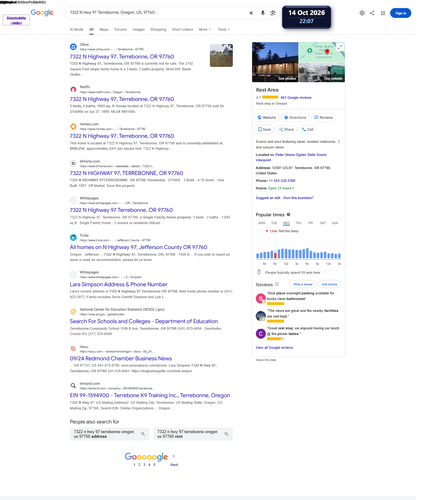Open the Google apps grid icon
Image resolution: width=421 pixels, height=500 pixels.
click(x=383, y=13)
